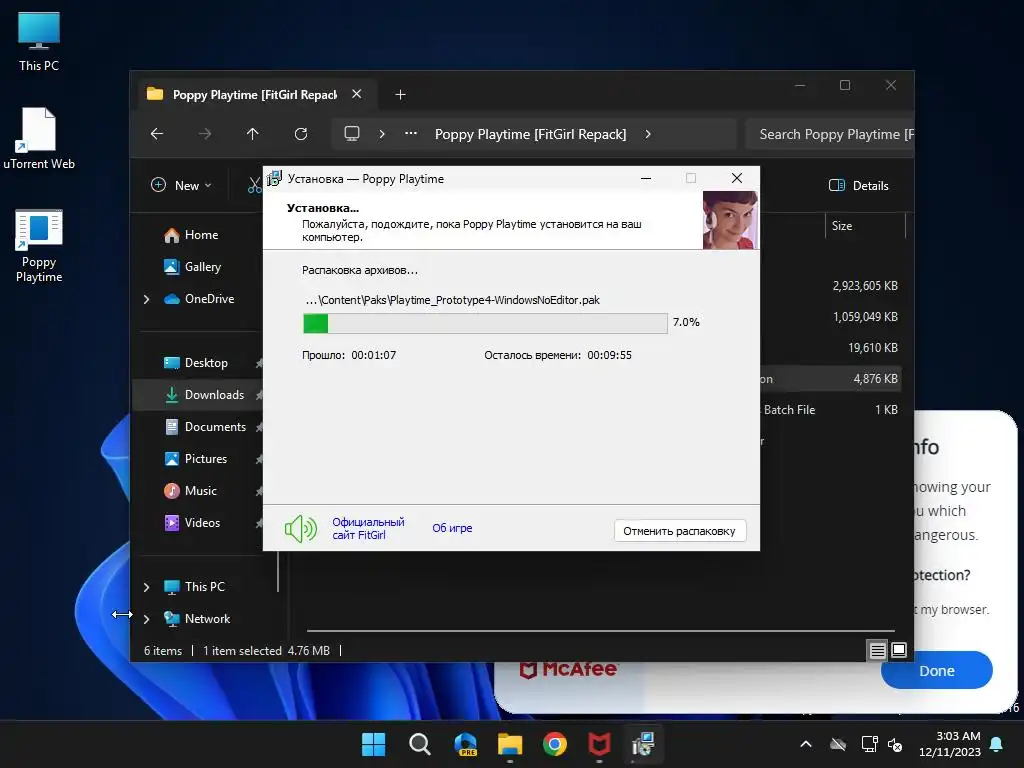Screen dimensions: 1024x768
Task: Open the official FitGirl site link
Action: click(368, 528)
